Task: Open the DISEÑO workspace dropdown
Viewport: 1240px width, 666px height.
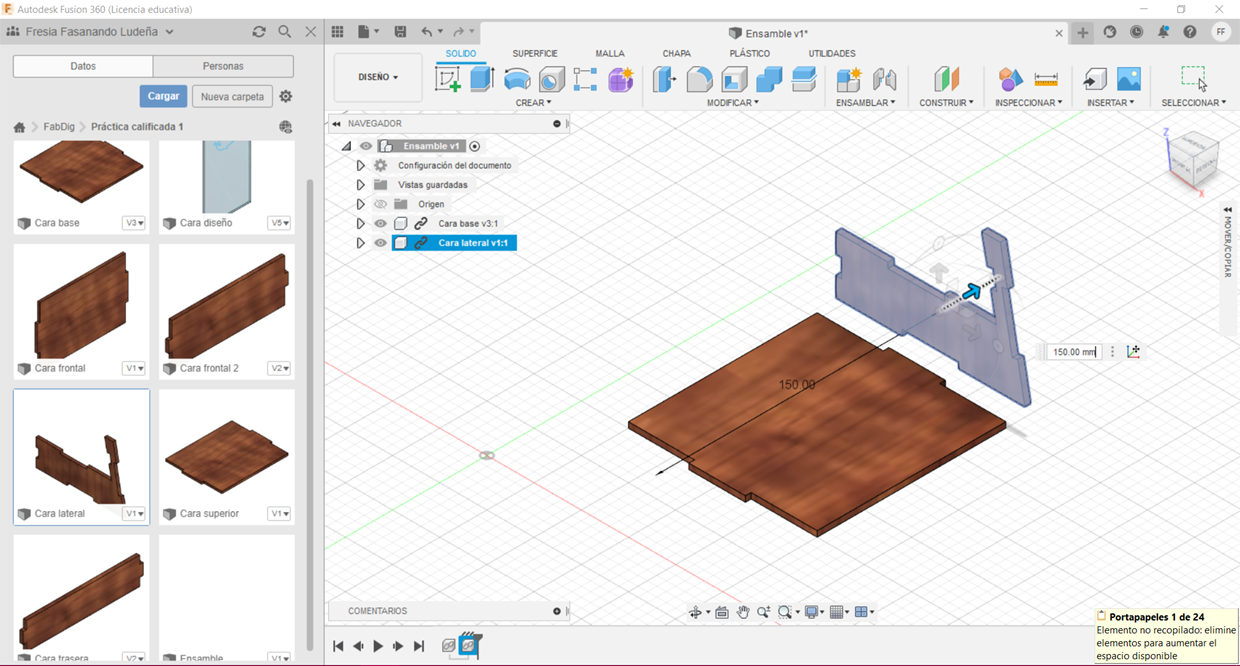Action: pyautogui.click(x=378, y=77)
